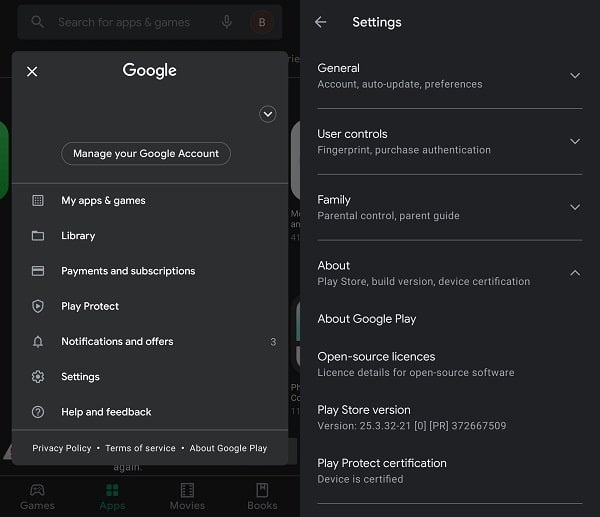Expand the General settings section chevron
This screenshot has height=517, width=600.
pyautogui.click(x=575, y=75)
